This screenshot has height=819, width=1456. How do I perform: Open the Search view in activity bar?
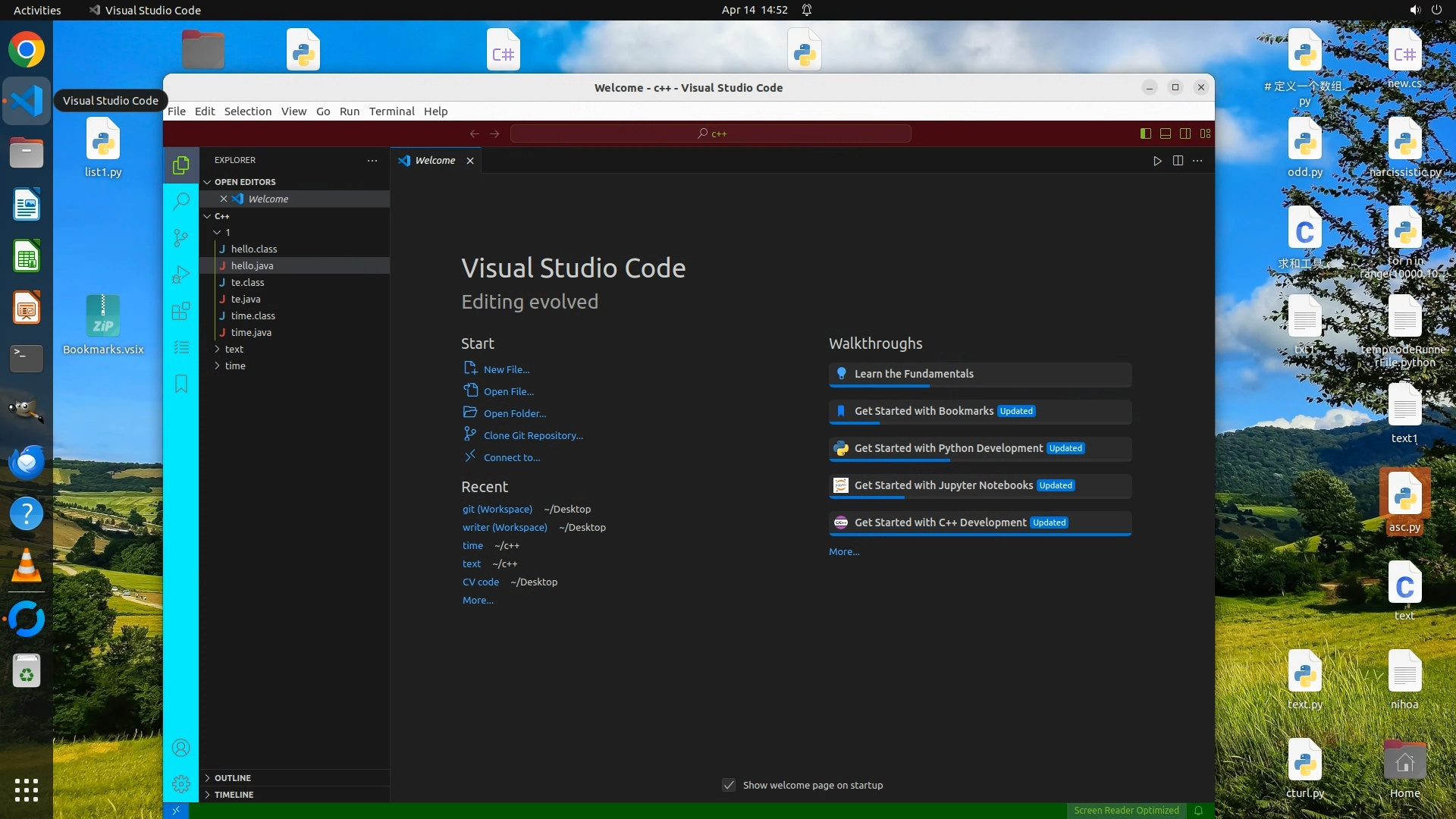pyautogui.click(x=180, y=201)
